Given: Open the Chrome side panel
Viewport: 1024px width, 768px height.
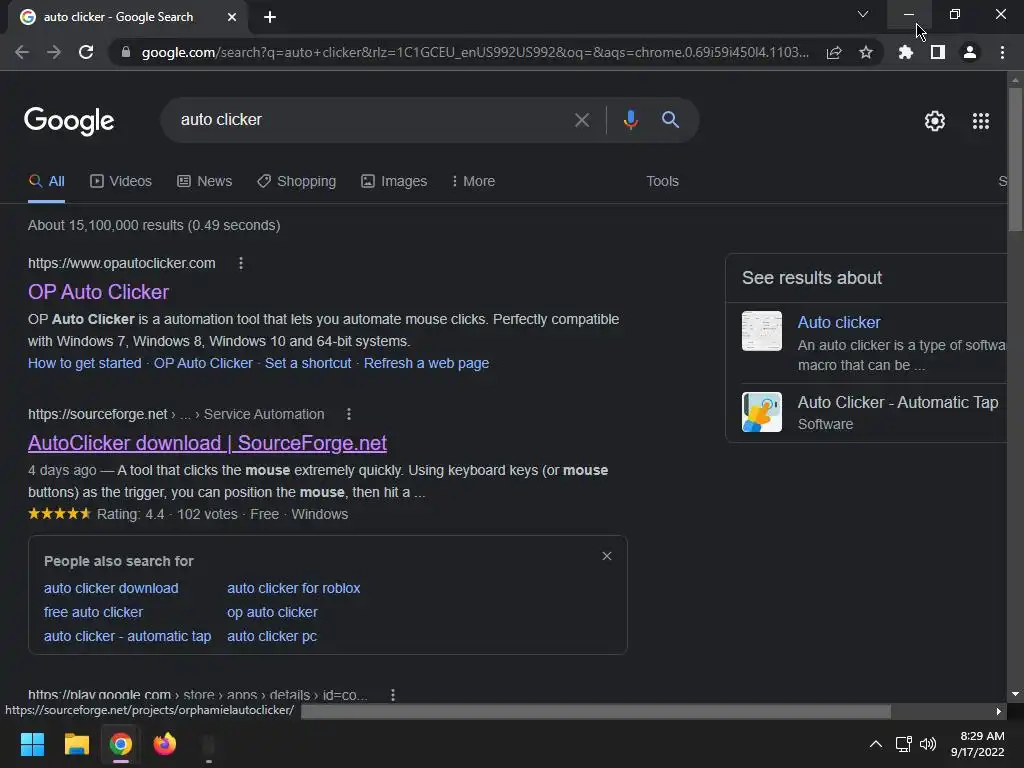Looking at the screenshot, I should coord(938,52).
